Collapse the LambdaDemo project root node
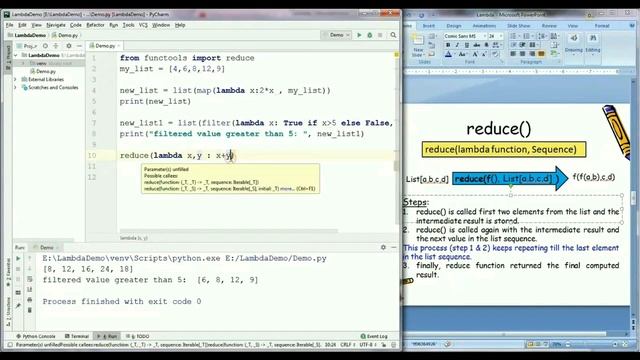Image resolution: width=640 pixels, height=360 pixels. tap(16, 55)
